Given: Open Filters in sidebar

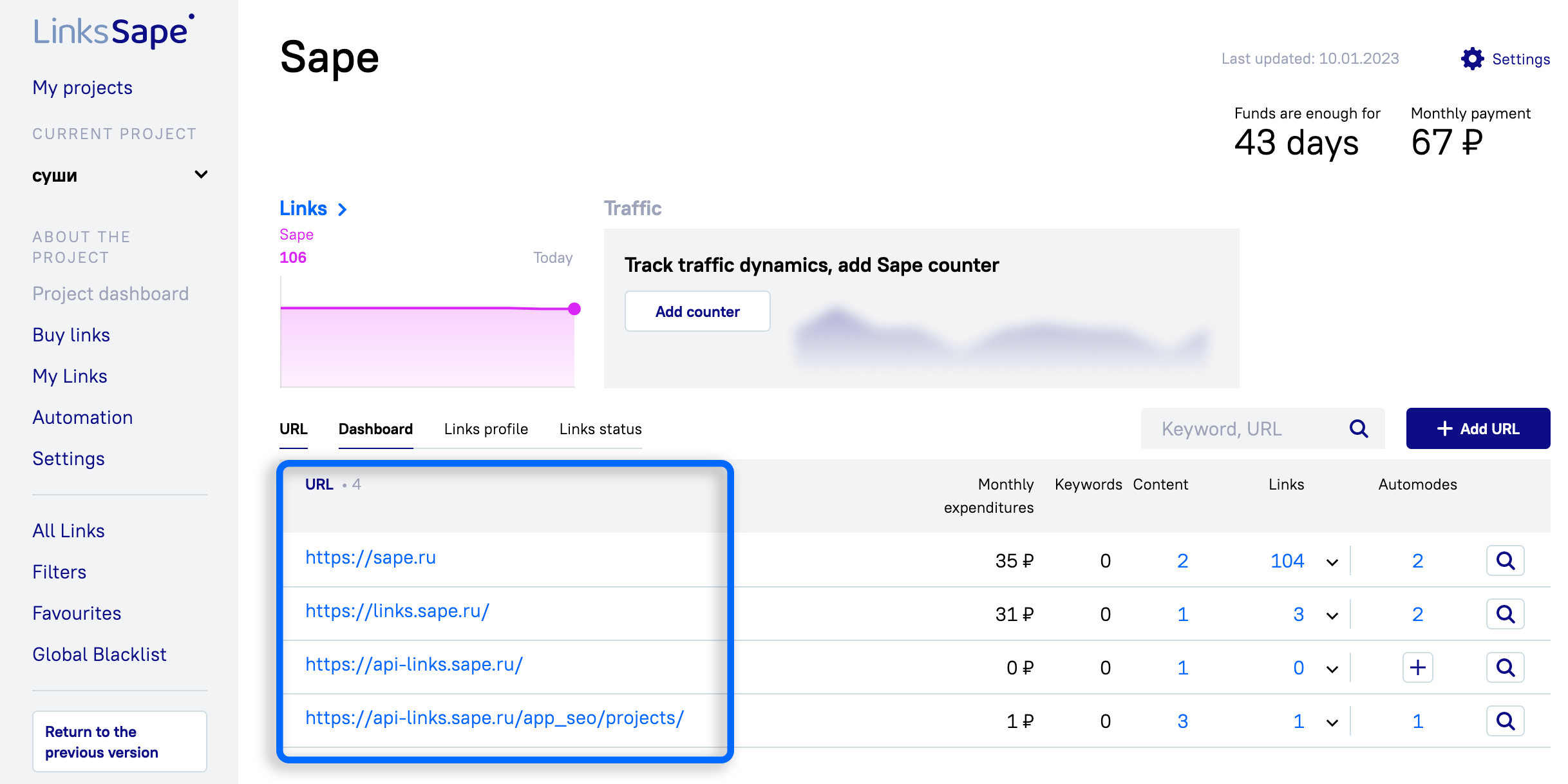Looking at the screenshot, I should tap(59, 572).
